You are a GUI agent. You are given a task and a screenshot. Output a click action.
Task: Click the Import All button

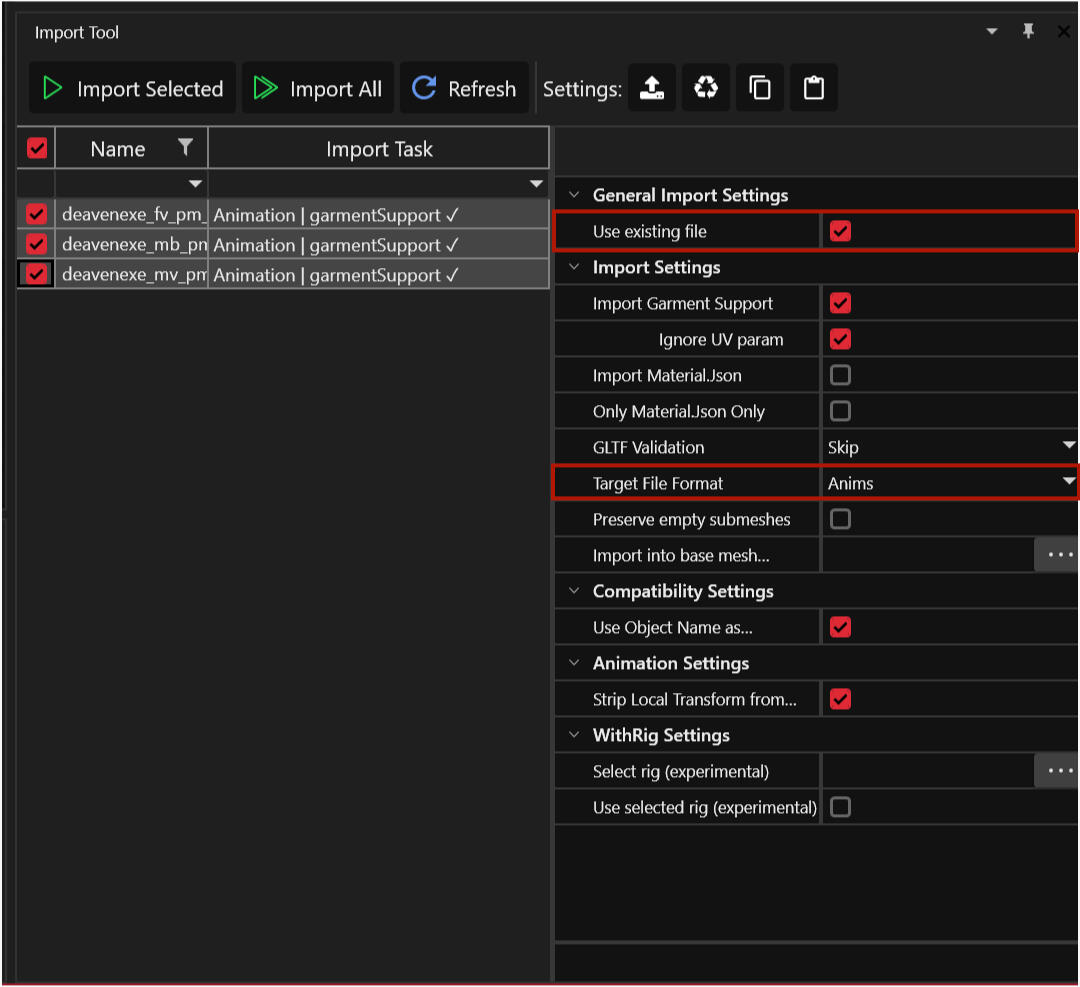click(x=318, y=89)
